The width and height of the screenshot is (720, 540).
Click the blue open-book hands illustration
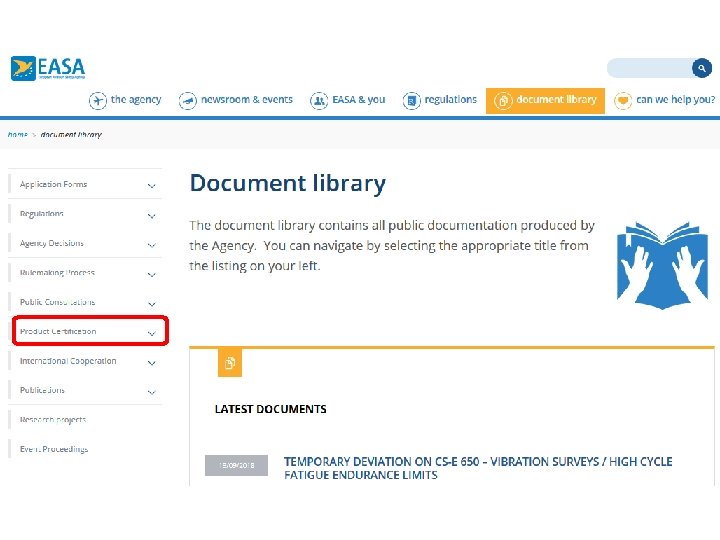pyautogui.click(x=662, y=265)
